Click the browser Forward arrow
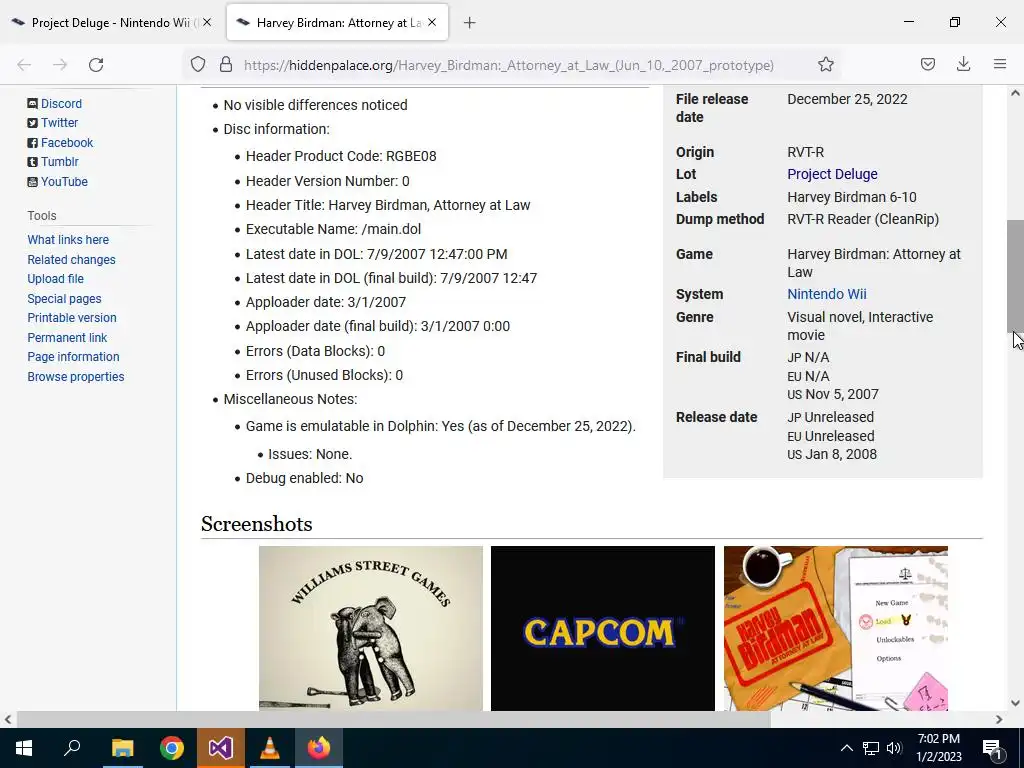 tap(60, 65)
